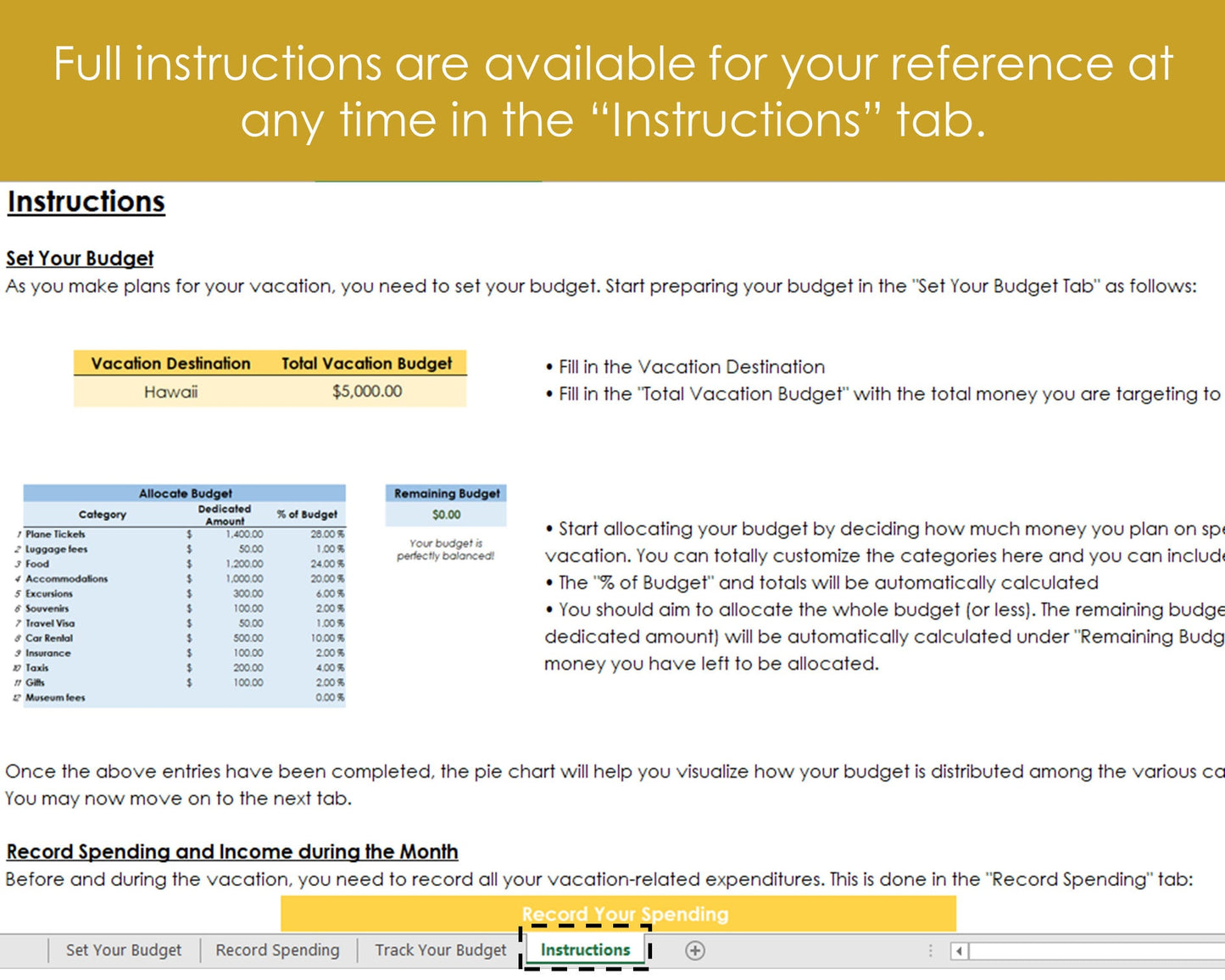1225x980 pixels.
Task: Select the Track Your Budget tab
Action: coord(440,950)
